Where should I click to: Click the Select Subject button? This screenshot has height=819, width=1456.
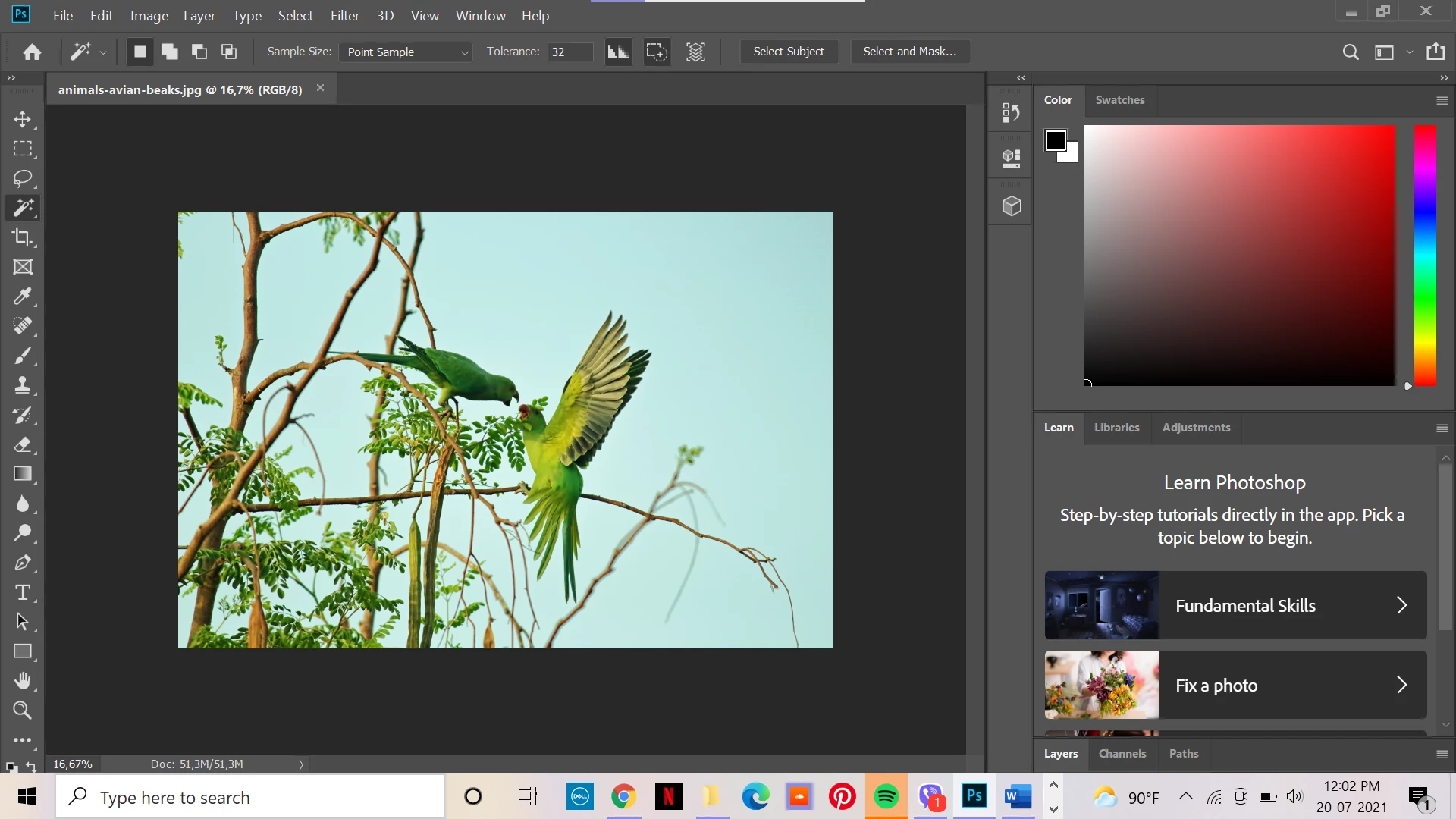(x=788, y=52)
